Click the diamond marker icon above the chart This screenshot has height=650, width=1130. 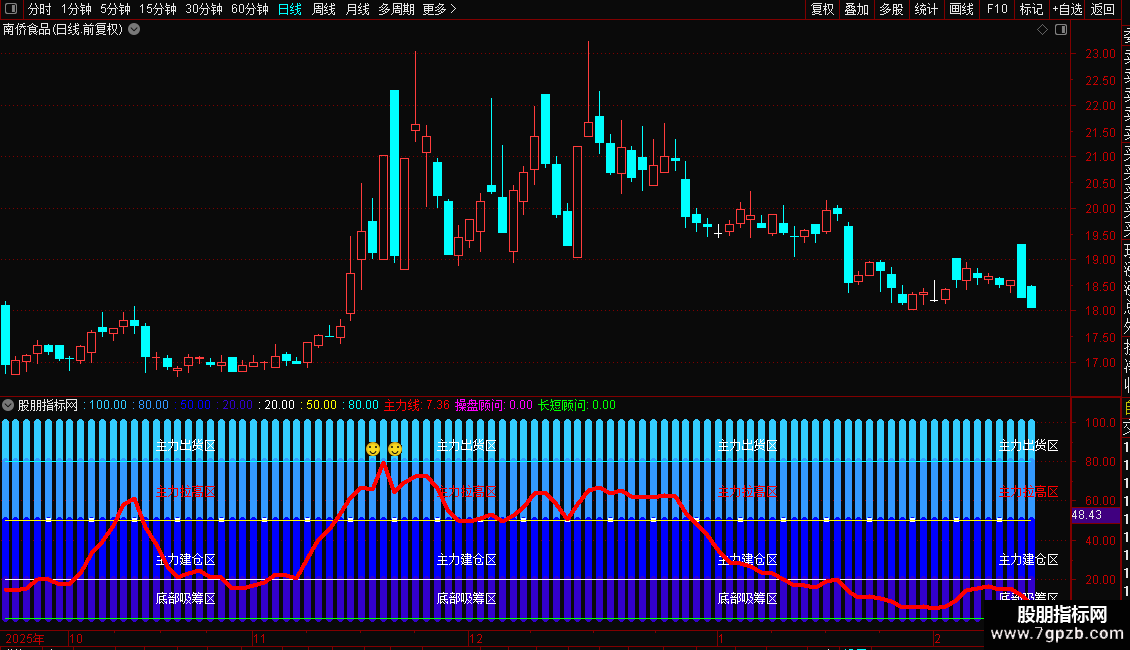1042,30
